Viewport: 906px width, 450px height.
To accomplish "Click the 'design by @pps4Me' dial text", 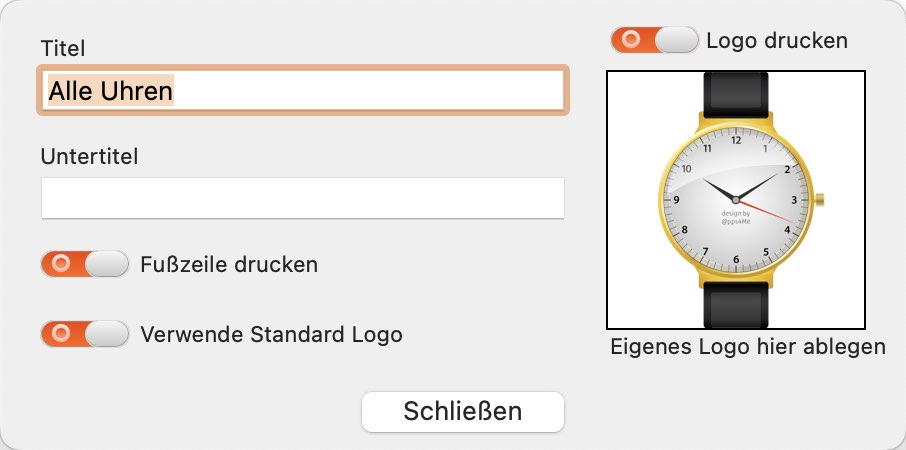I will [x=736, y=217].
